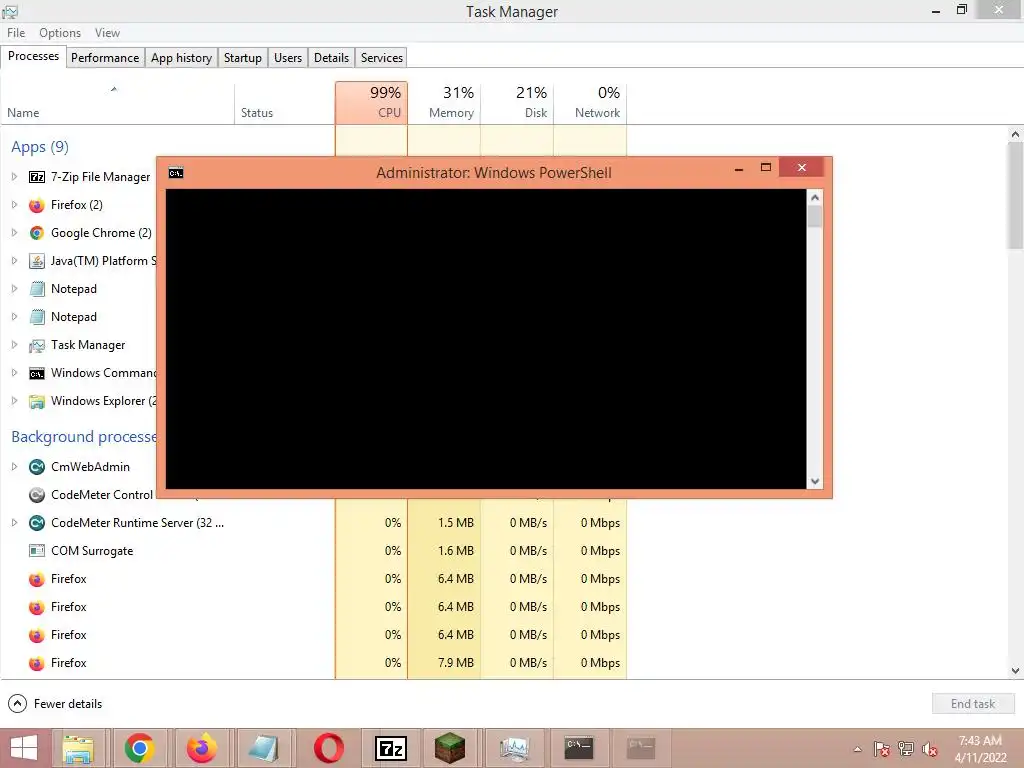Expand the Java(TM) Platform row
This screenshot has height=768, width=1024.
click(x=14, y=261)
